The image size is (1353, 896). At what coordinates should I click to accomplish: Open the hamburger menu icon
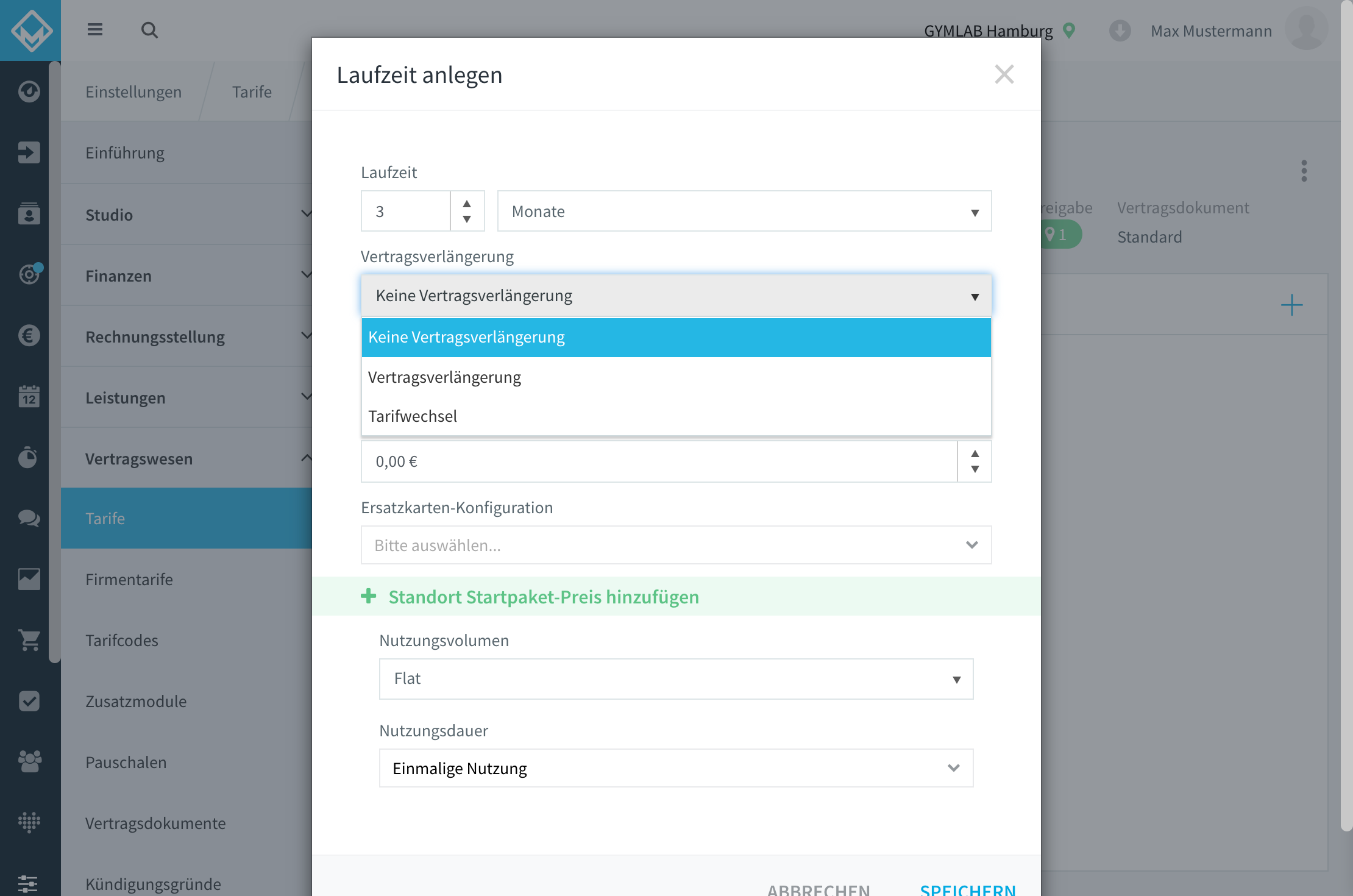click(94, 30)
